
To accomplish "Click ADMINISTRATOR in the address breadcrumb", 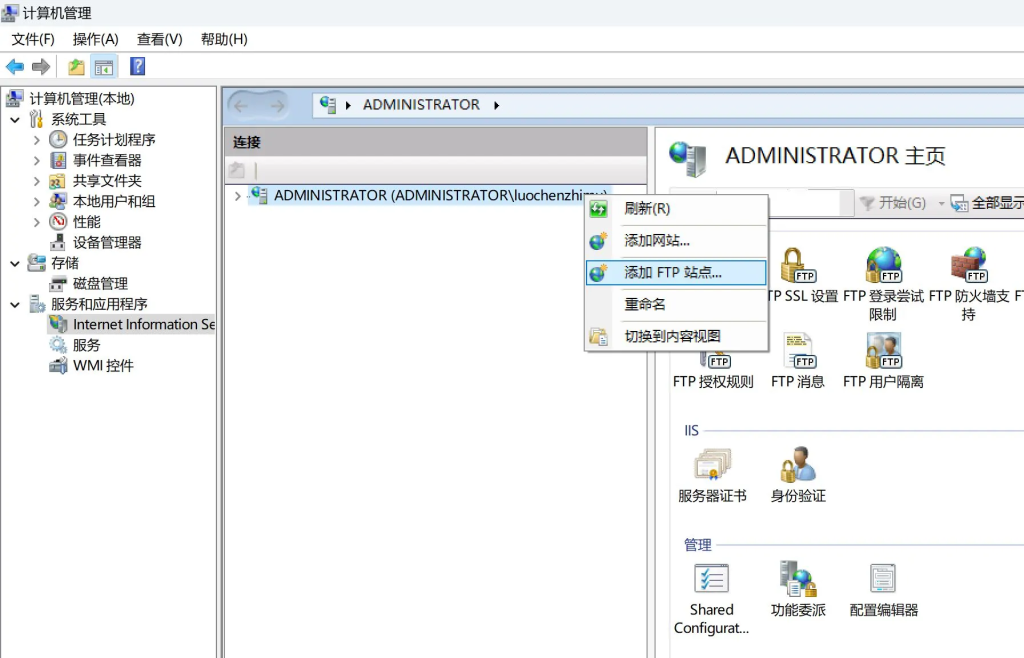I will [421, 104].
